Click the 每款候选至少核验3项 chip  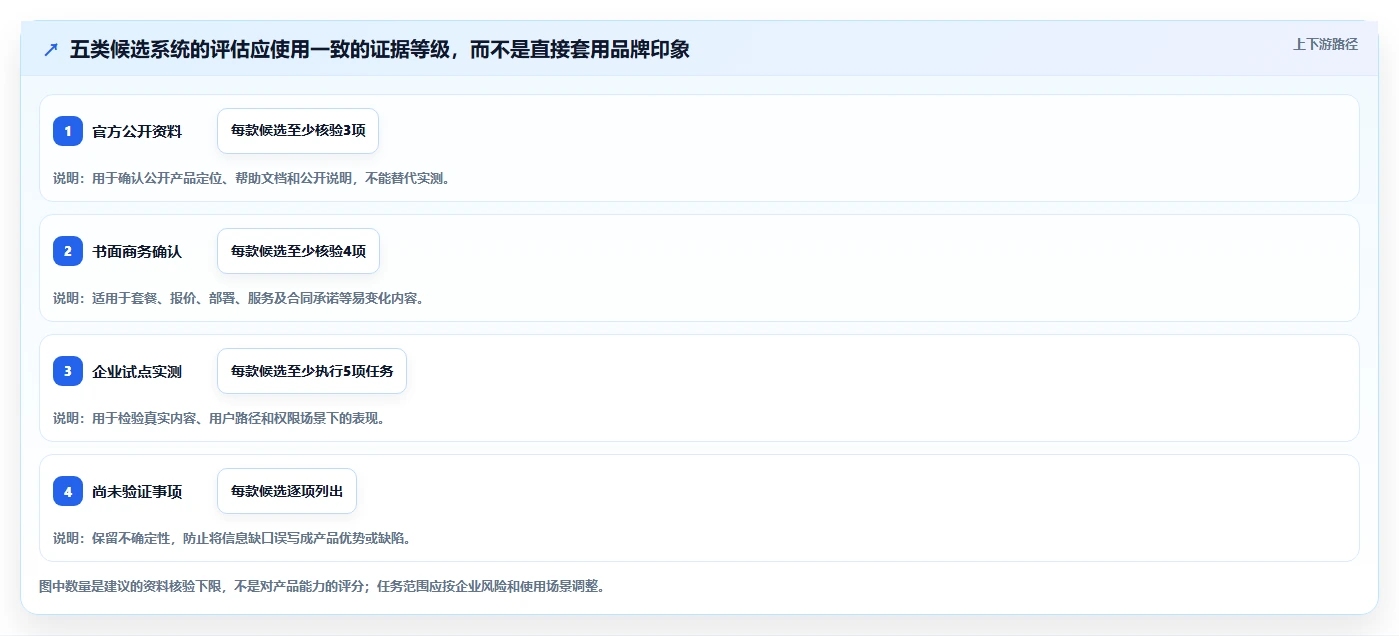click(298, 131)
